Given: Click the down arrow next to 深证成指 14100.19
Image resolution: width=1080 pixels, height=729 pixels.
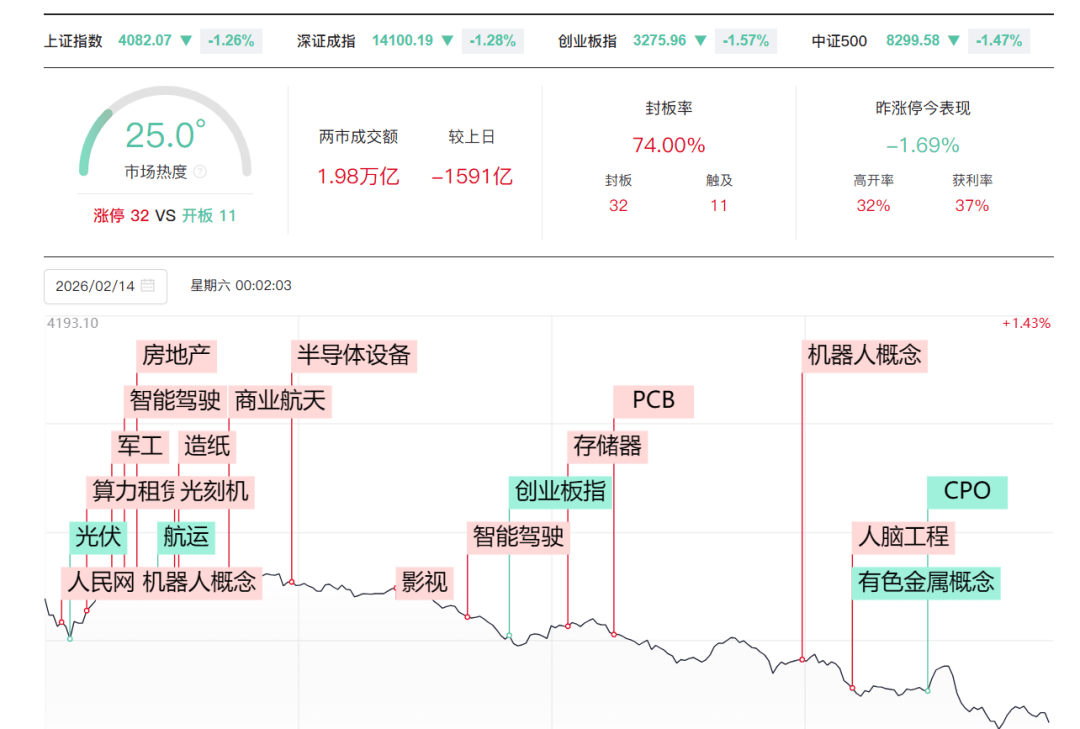Looking at the screenshot, I should click(x=447, y=41).
